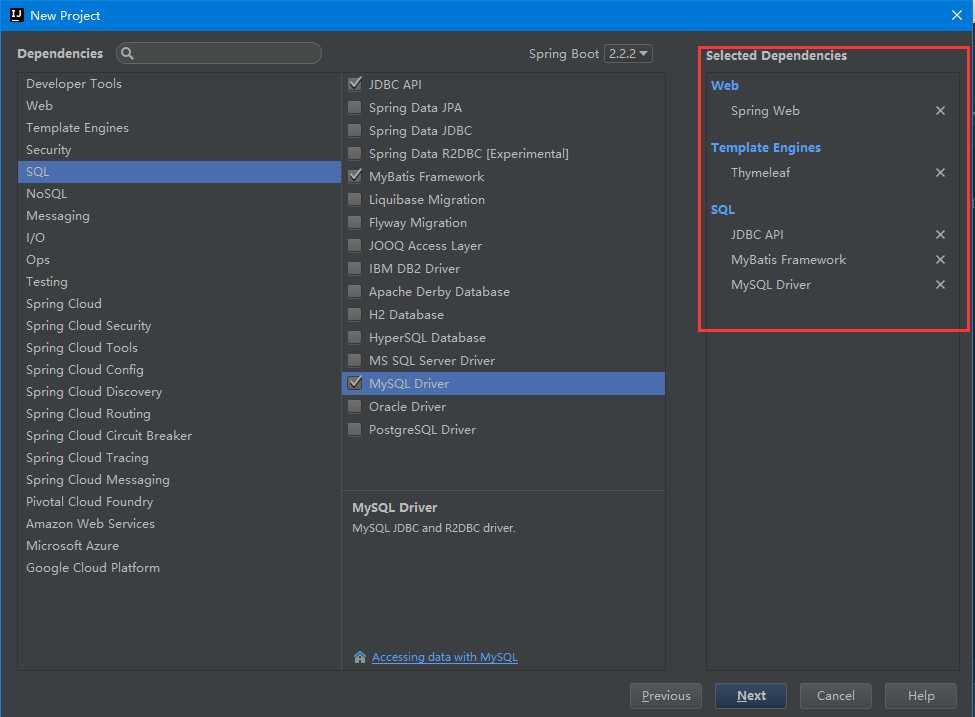This screenshot has width=975, height=717.
Task: Enable Spring Data R2DBC Experimental checkbox
Action: (x=354, y=153)
